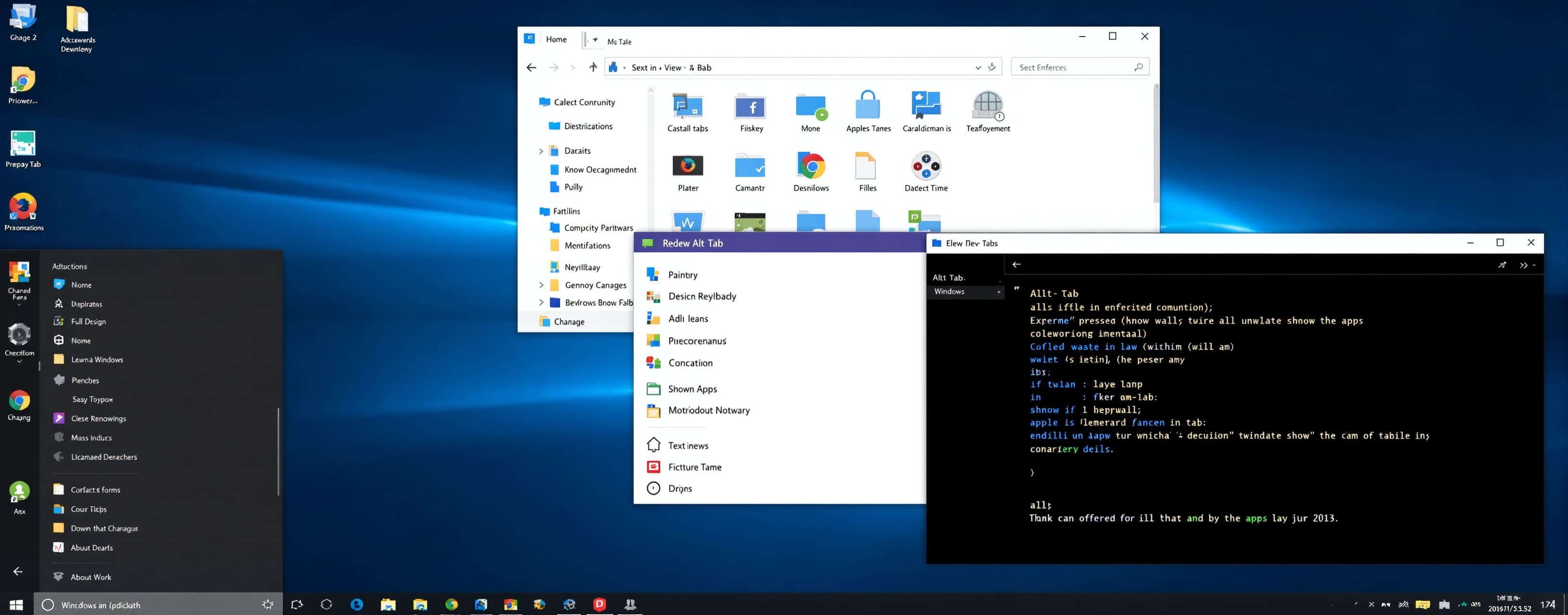
Task: Open the address bar history dropdown
Action: [978, 68]
